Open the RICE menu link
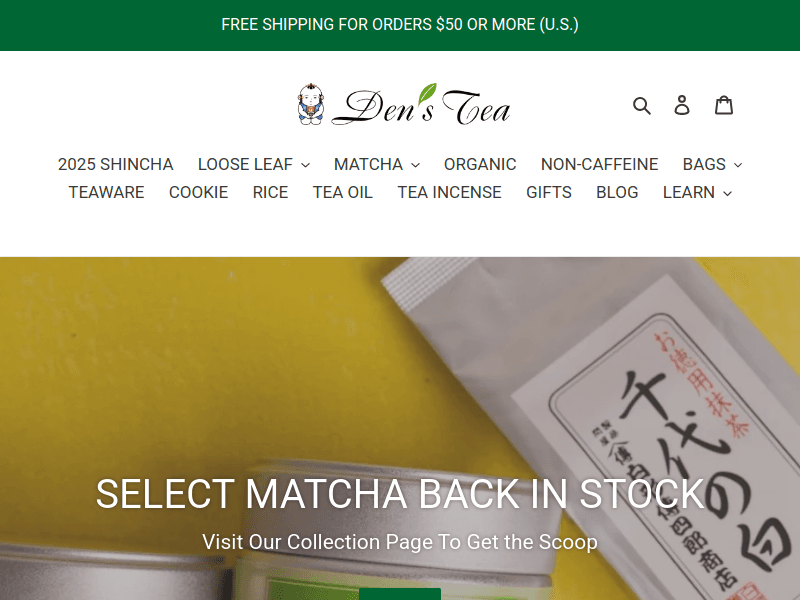 click(270, 192)
